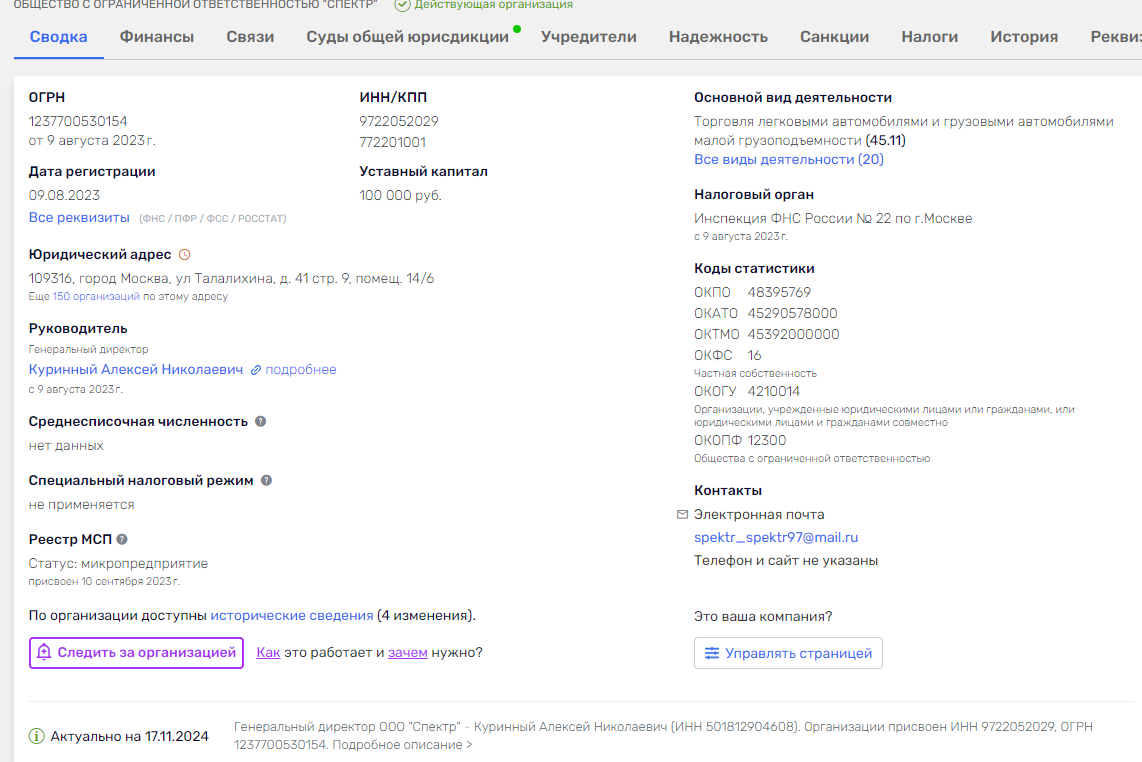Click ОКОПФ code 12300
Image resolution: width=1142 pixels, height=762 pixels.
767,440
